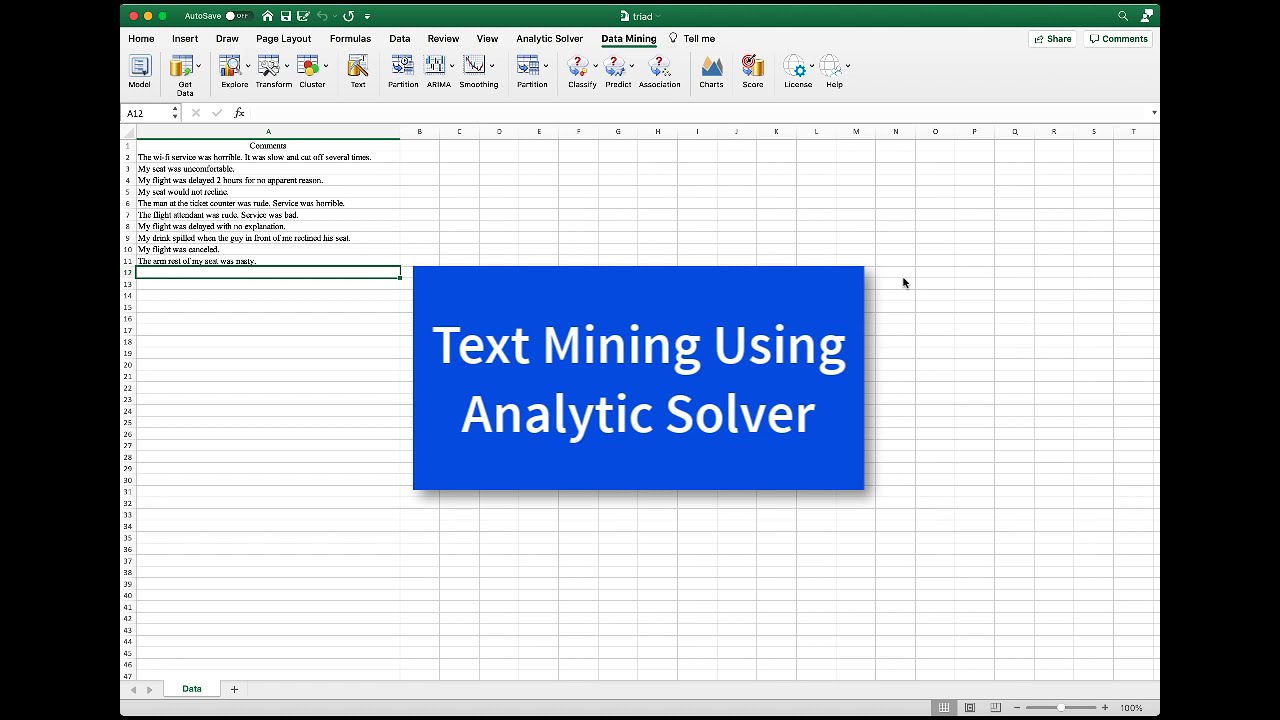Add a new sheet with the plus button

pyautogui.click(x=234, y=689)
